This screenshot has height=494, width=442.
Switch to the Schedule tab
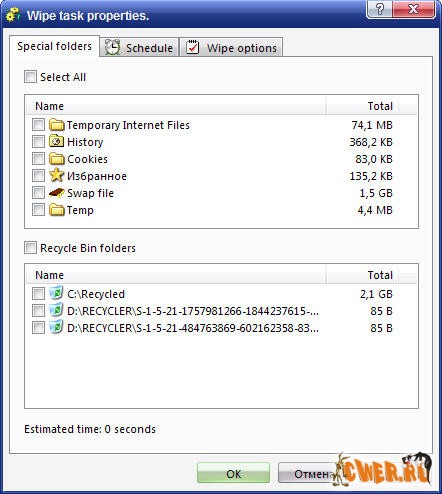pyautogui.click(x=139, y=47)
